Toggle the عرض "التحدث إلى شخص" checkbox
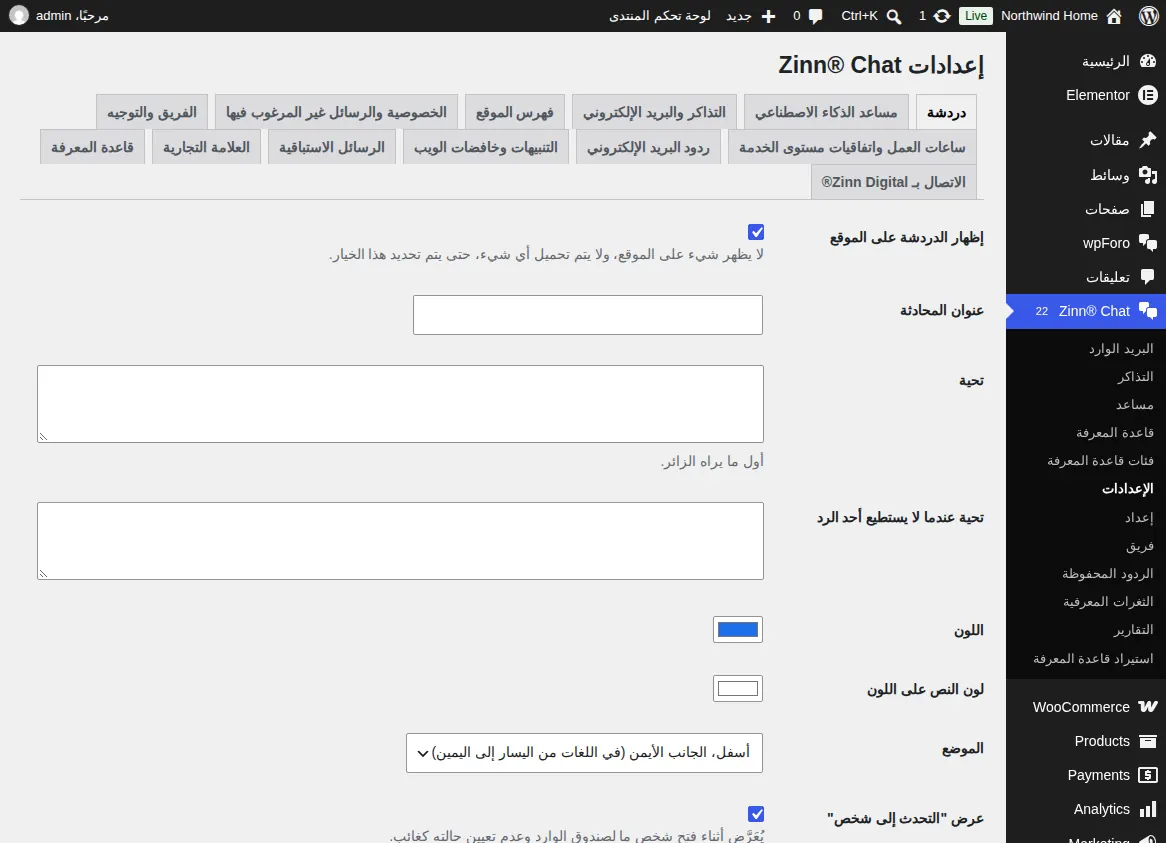The image size is (1166, 843). [x=756, y=814]
